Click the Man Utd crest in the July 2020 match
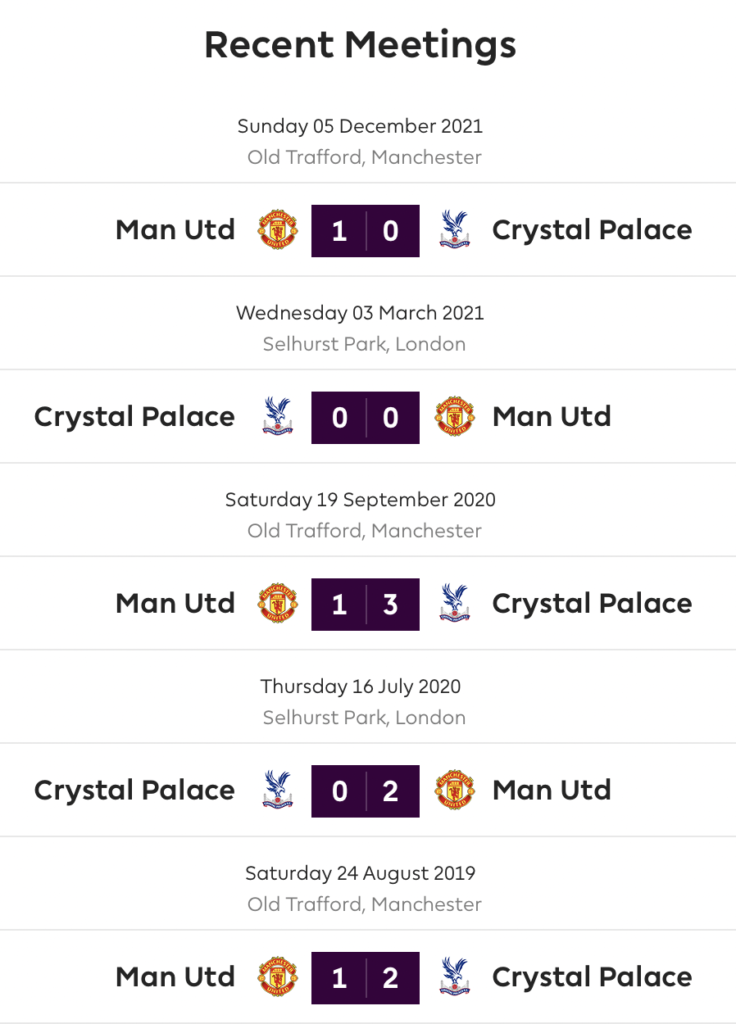Viewport: 736px width, 1024px height. coord(455,790)
